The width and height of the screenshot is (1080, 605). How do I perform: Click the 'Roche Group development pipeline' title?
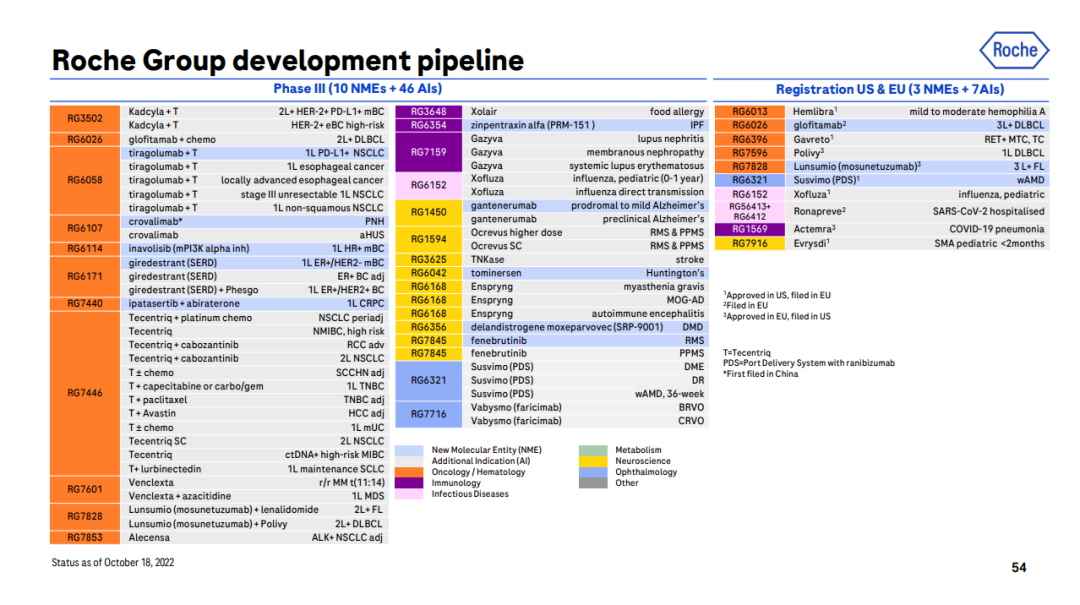coord(287,61)
